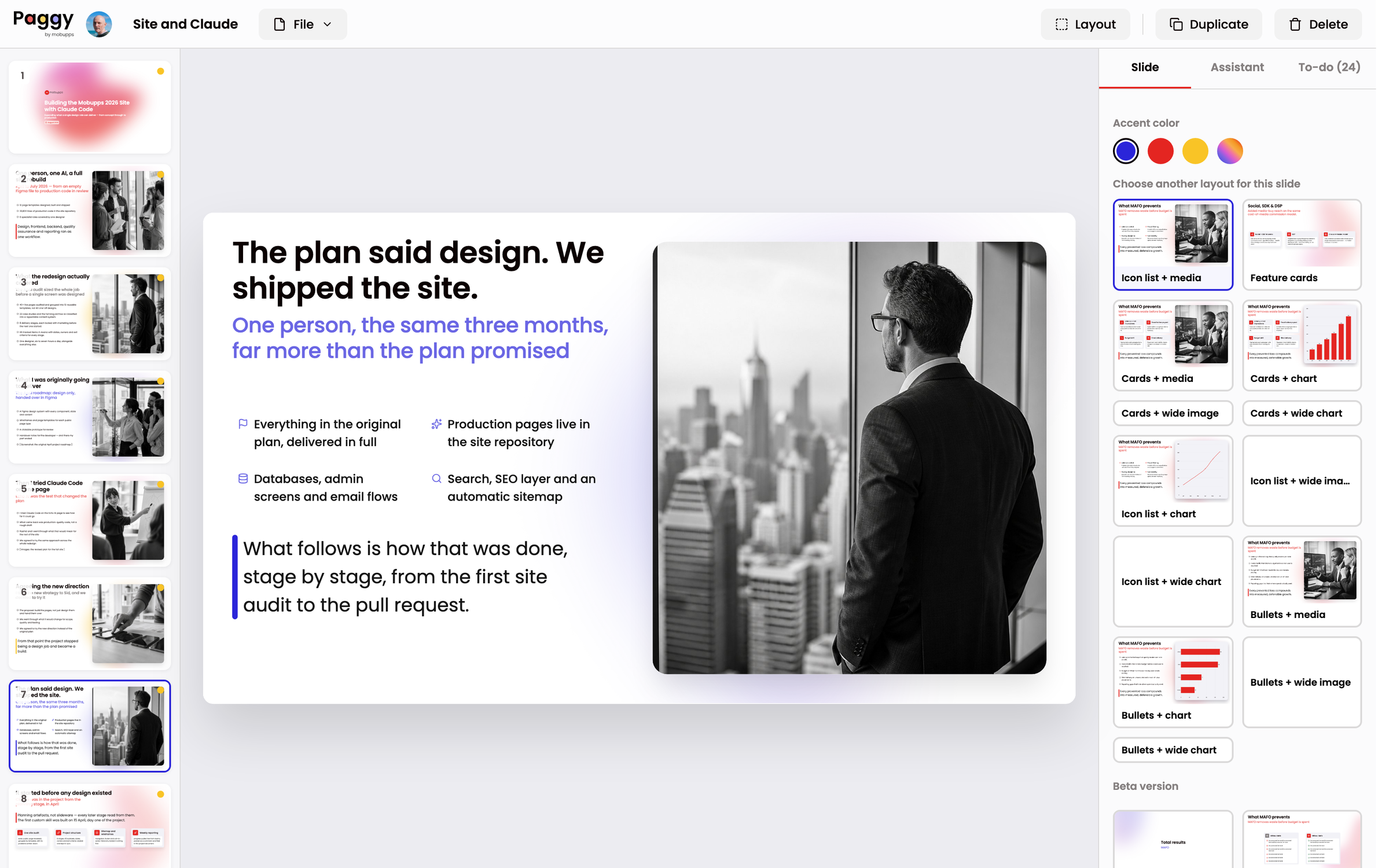Choose the Icon list + chart layout
The height and width of the screenshot is (868, 1389).
[1173, 481]
